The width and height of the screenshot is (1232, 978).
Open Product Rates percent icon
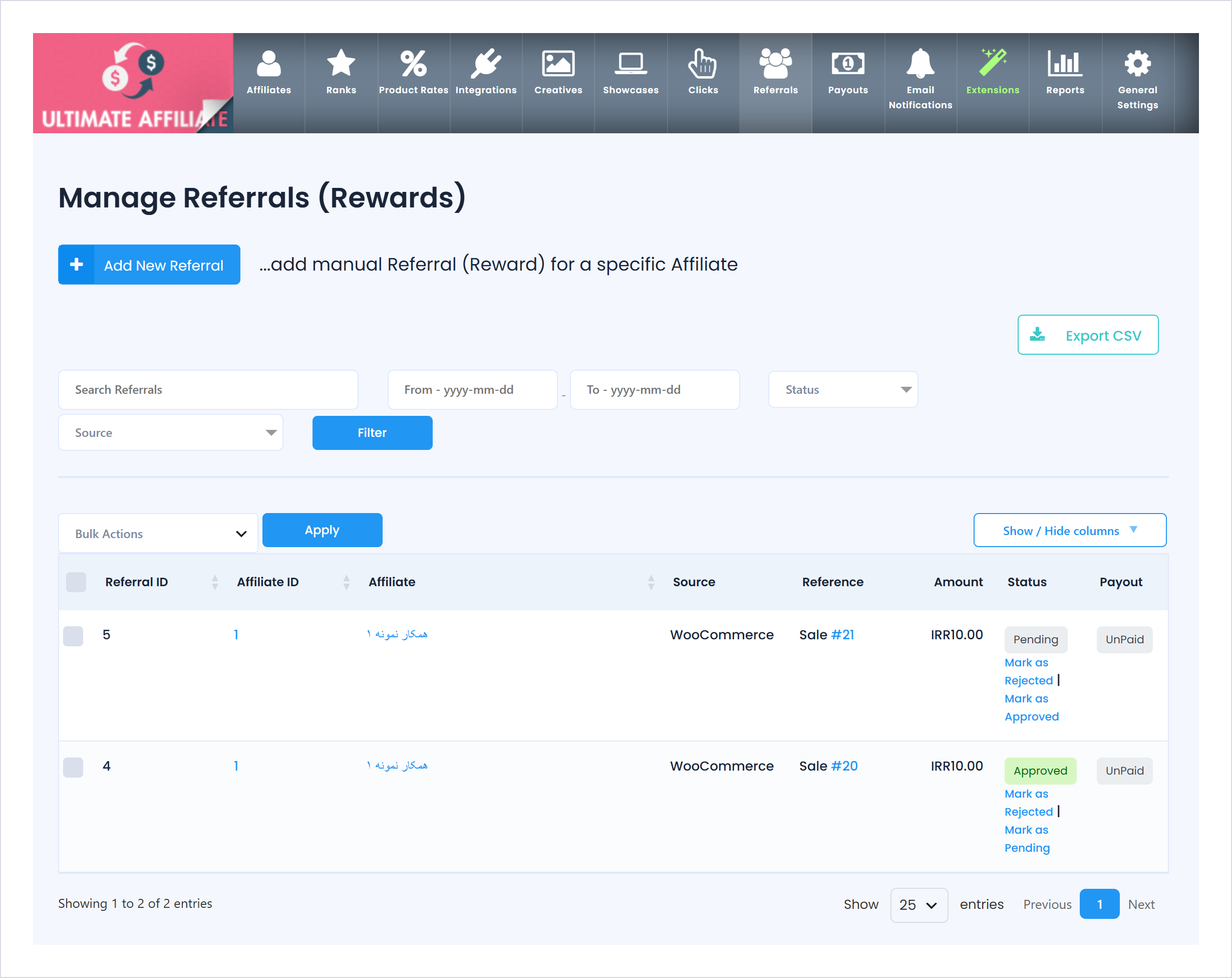pos(413,63)
